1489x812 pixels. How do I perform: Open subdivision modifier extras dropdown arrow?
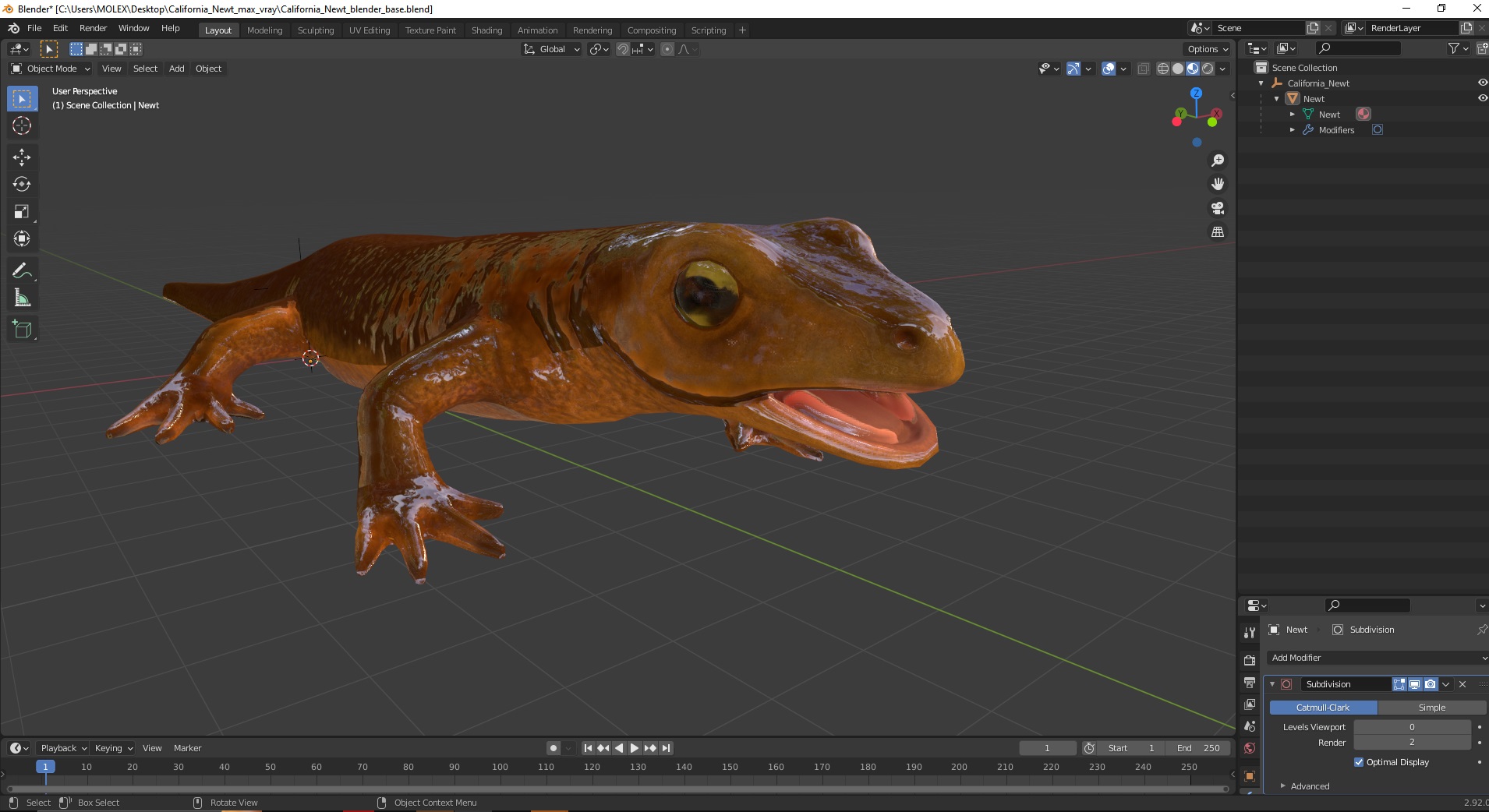1446,684
